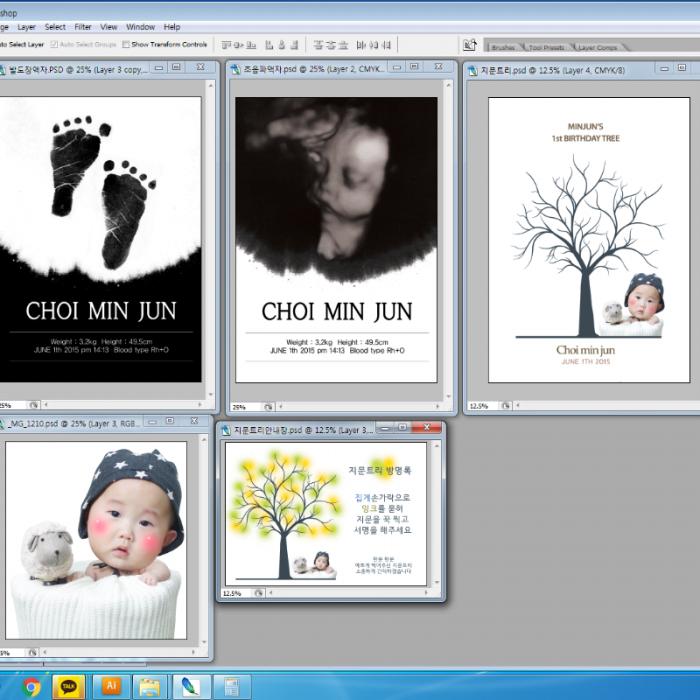The width and height of the screenshot is (700, 700).
Task: Open KakaoTalk from the taskbar
Action: (68, 687)
